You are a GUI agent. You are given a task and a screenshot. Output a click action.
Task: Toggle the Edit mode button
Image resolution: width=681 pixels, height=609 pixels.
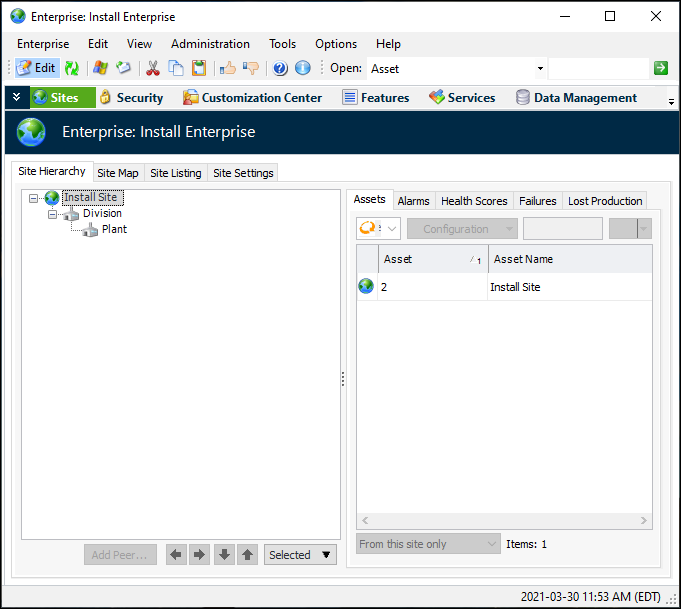click(36, 68)
